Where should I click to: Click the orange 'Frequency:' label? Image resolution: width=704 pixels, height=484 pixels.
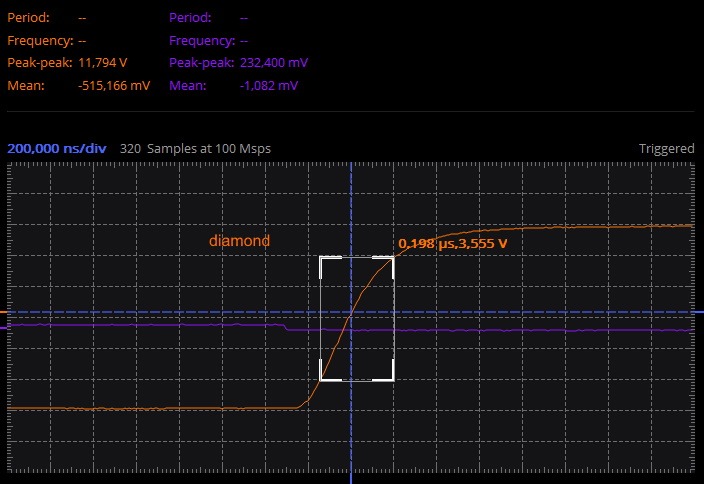click(x=40, y=41)
